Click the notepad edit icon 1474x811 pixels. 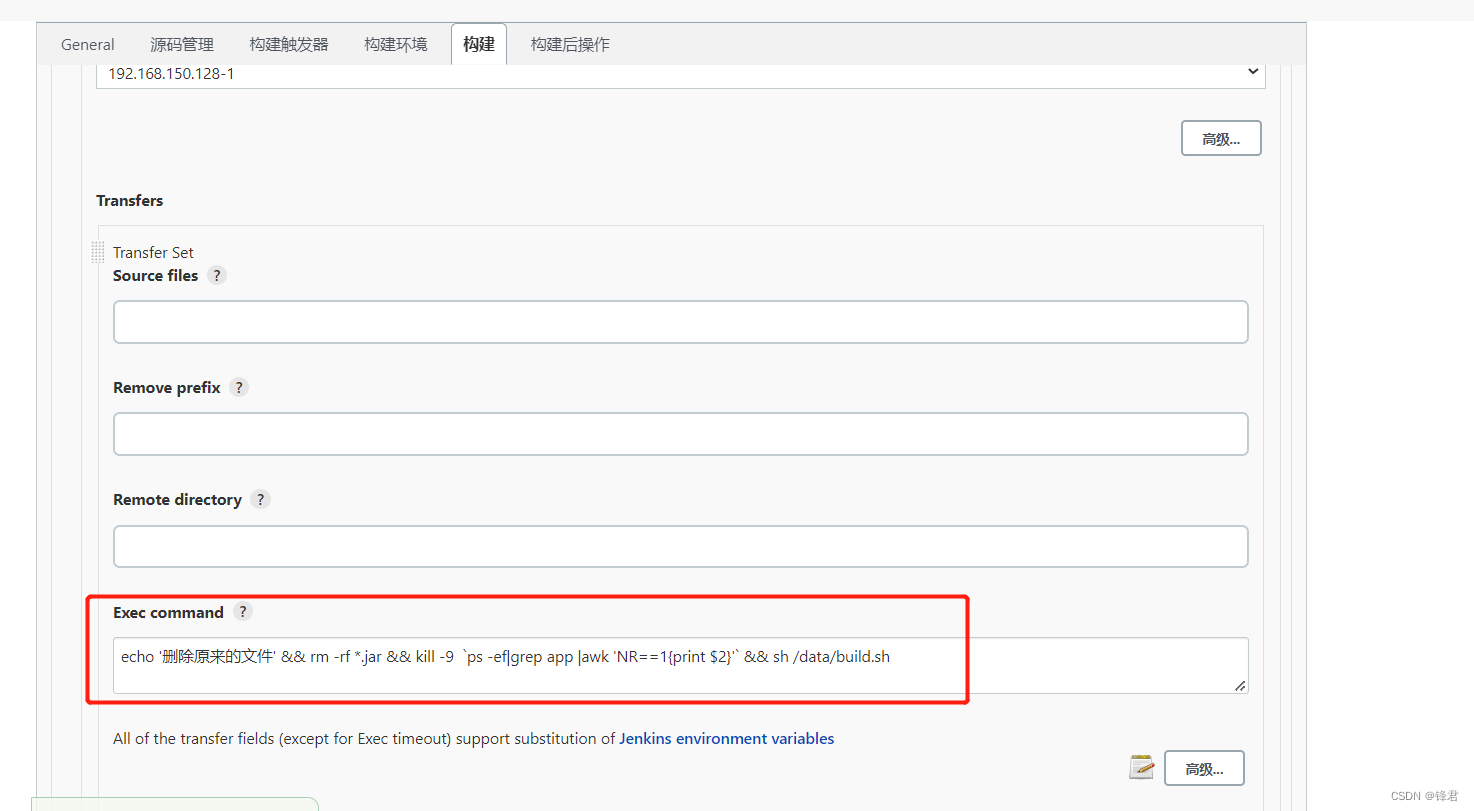click(1142, 768)
